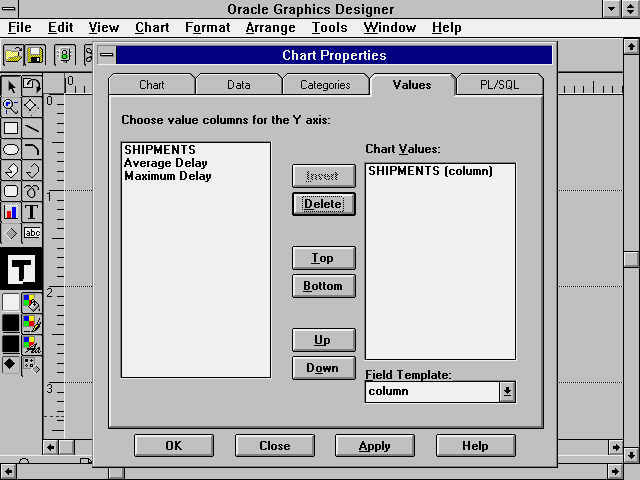Open the Arrange menu
640x480 pixels.
[270, 27]
